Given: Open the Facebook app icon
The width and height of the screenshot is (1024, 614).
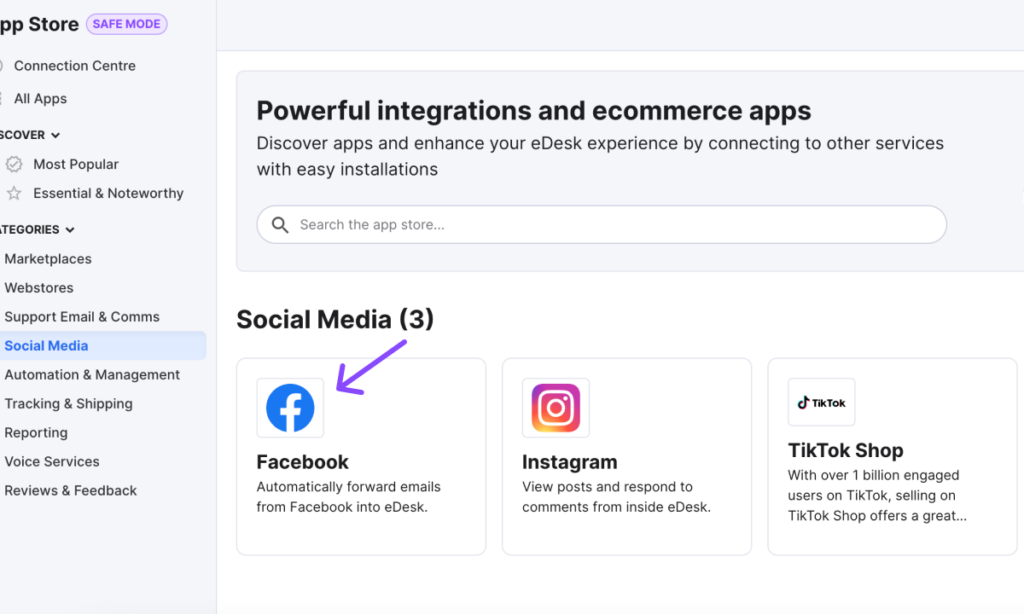Looking at the screenshot, I should click(290, 408).
